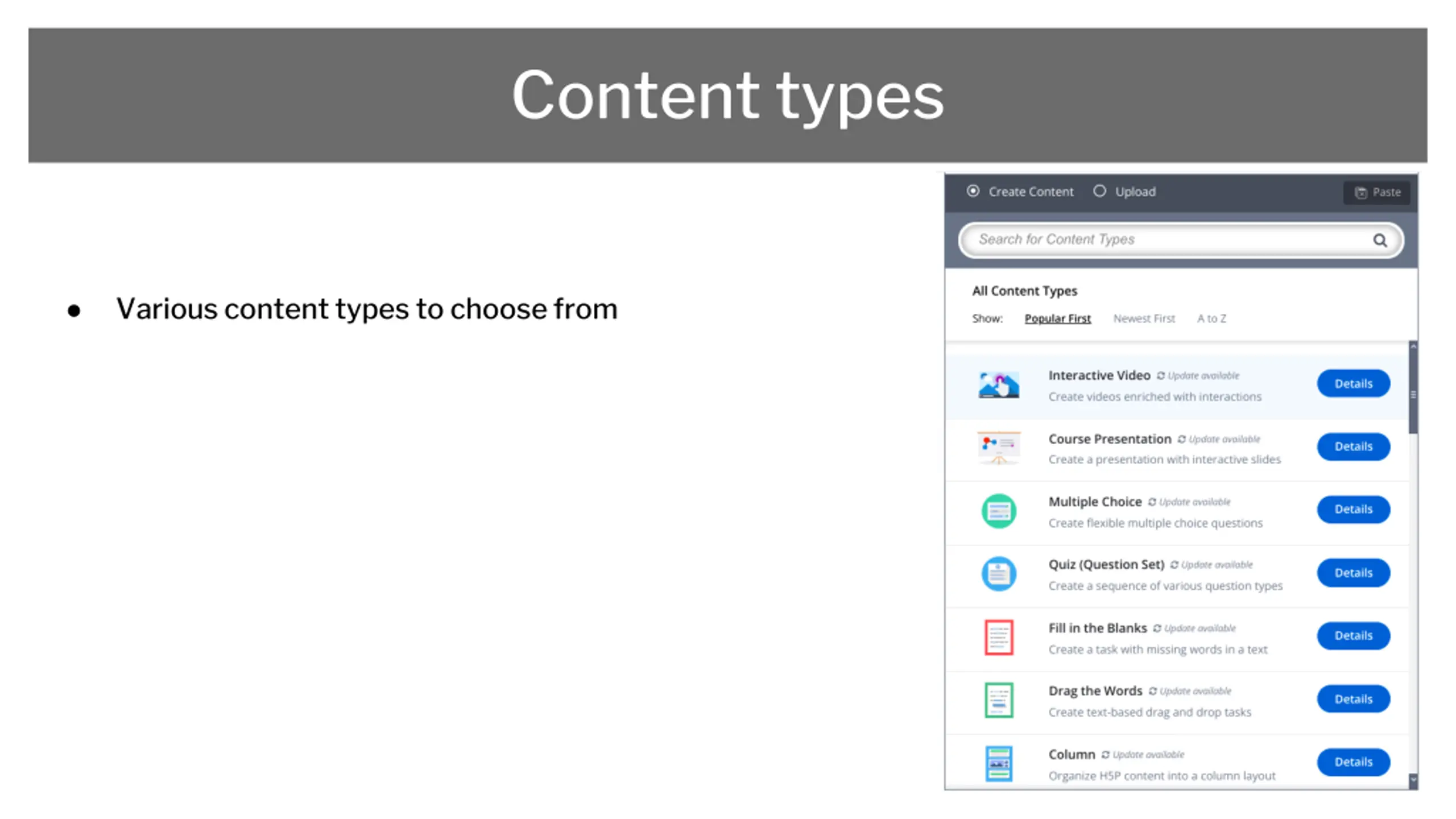1456x819 pixels.
Task: Click the scrollbar up arrow
Action: coord(1413,346)
